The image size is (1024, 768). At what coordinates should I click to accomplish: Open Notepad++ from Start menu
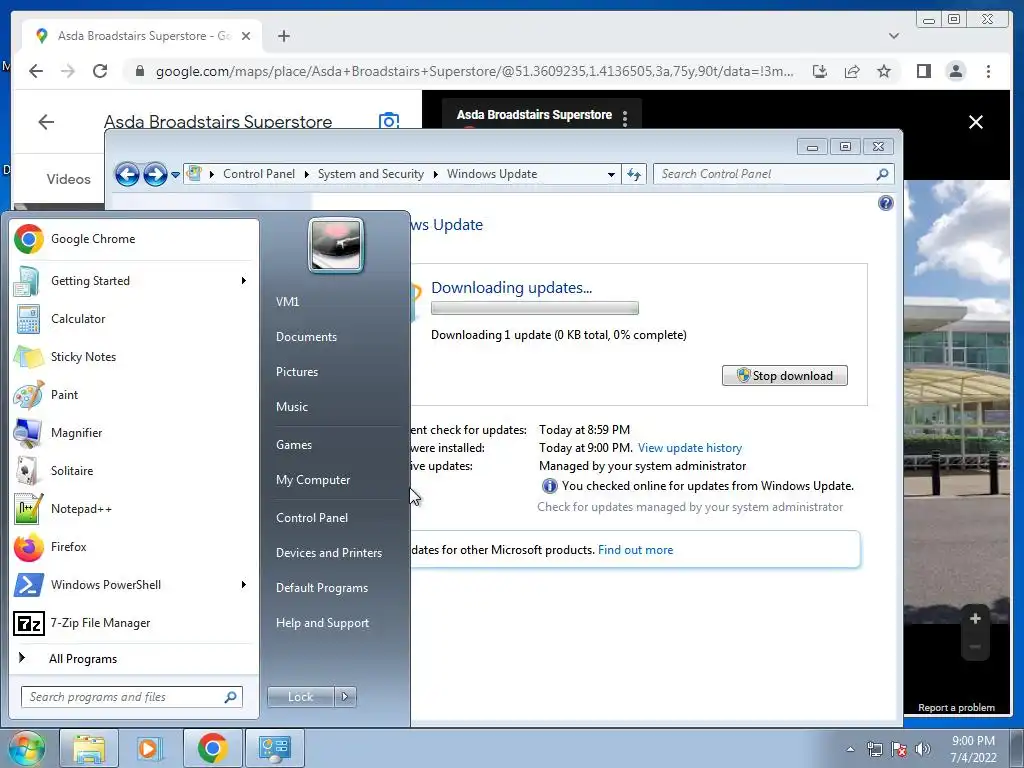click(x=134, y=509)
